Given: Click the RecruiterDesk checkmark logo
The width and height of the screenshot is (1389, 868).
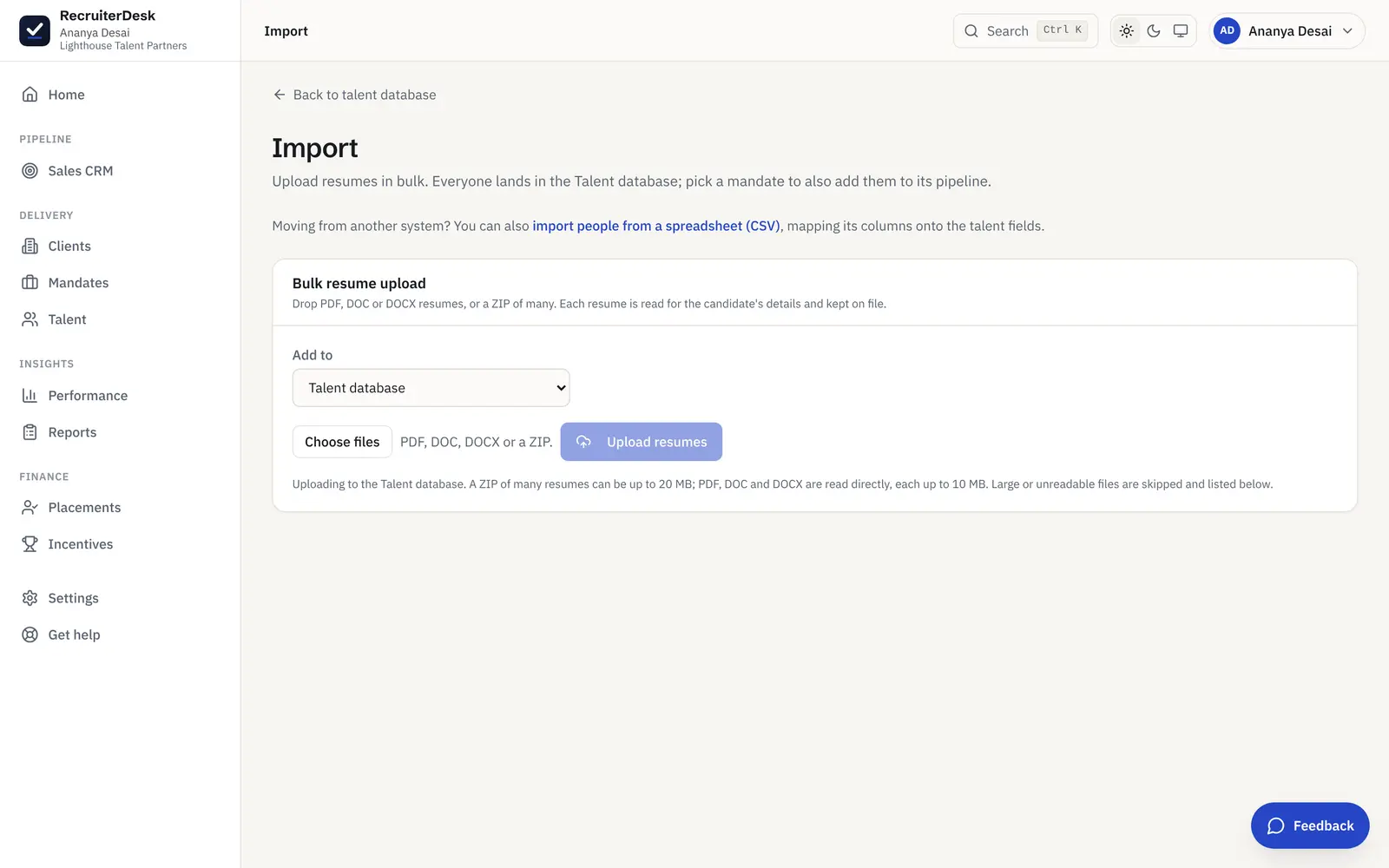Looking at the screenshot, I should (35, 30).
